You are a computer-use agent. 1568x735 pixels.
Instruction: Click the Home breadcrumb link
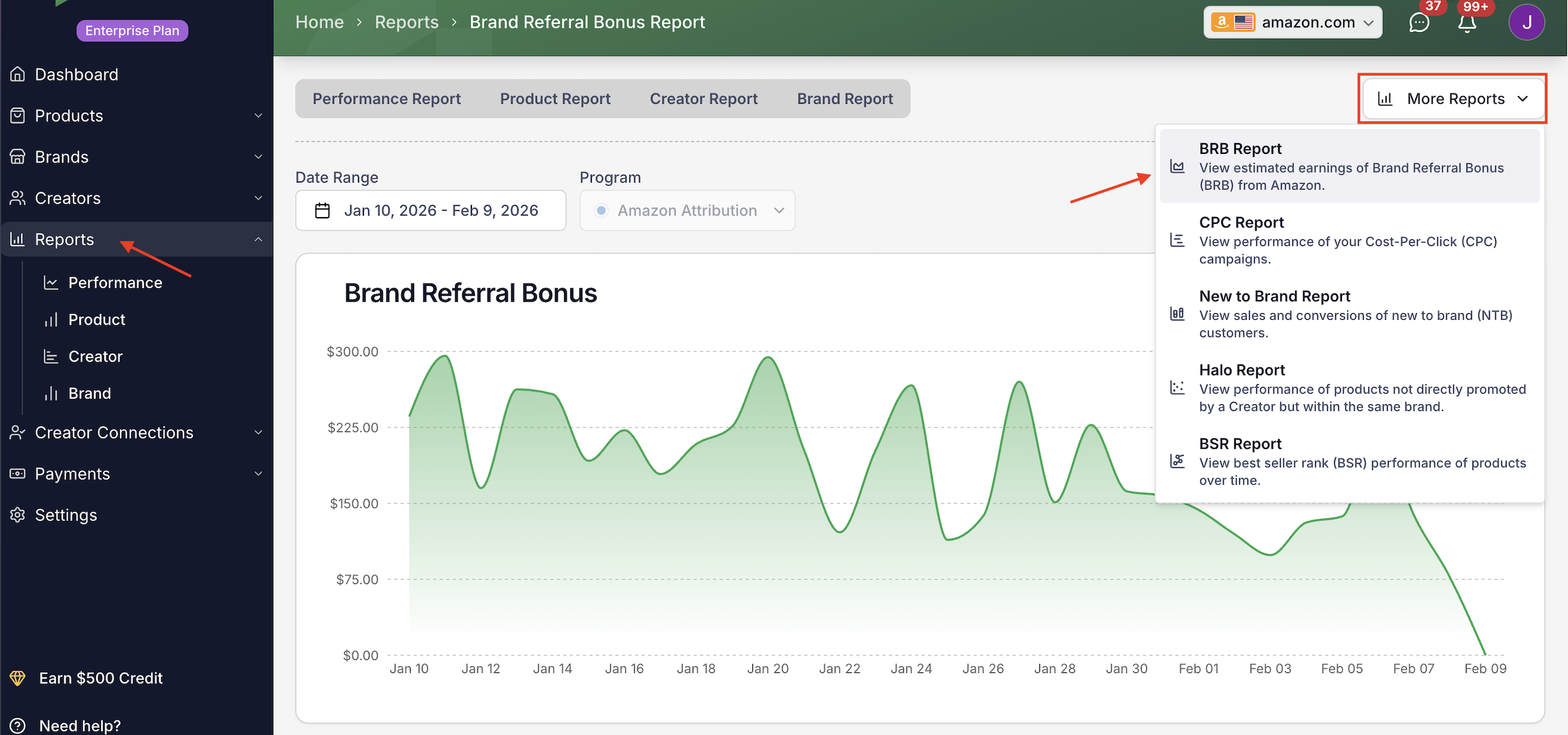tap(319, 23)
